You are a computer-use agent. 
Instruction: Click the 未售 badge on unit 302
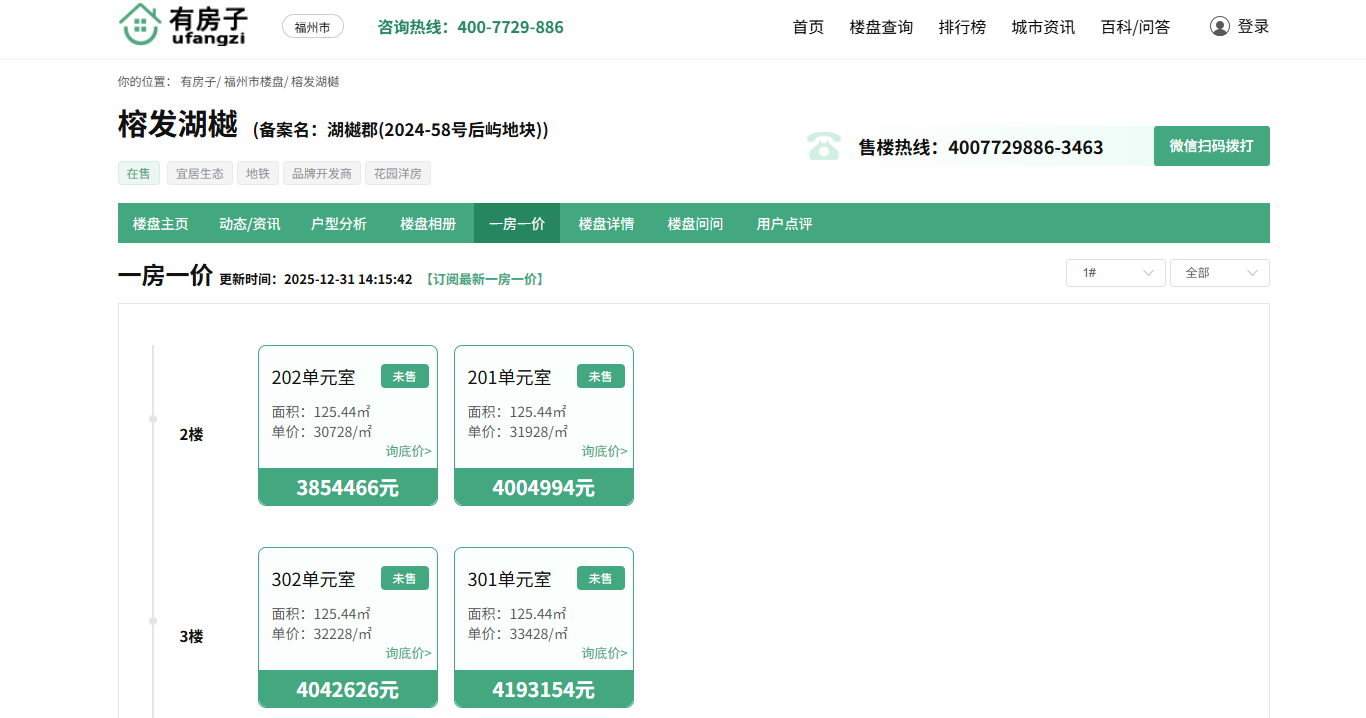pos(404,579)
